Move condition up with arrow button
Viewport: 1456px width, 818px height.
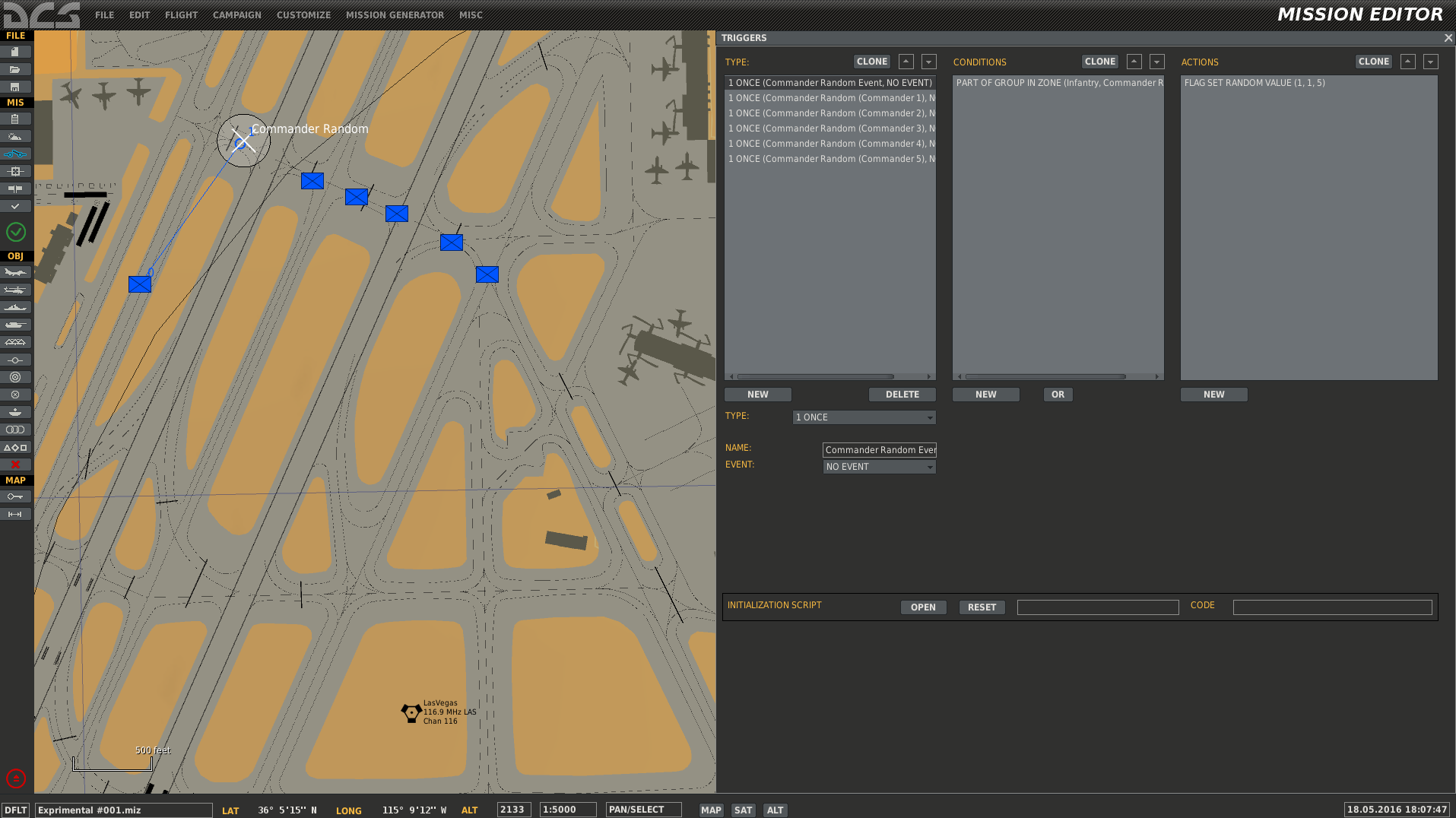1134,62
